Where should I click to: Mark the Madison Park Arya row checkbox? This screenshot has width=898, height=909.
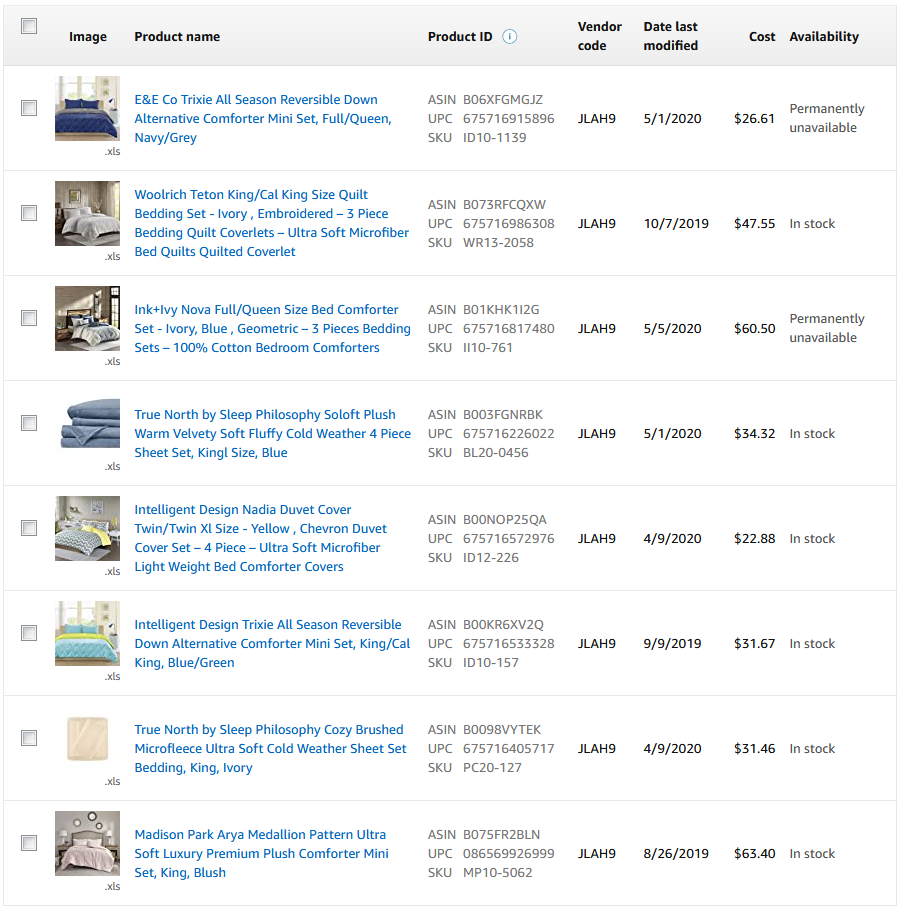click(29, 842)
